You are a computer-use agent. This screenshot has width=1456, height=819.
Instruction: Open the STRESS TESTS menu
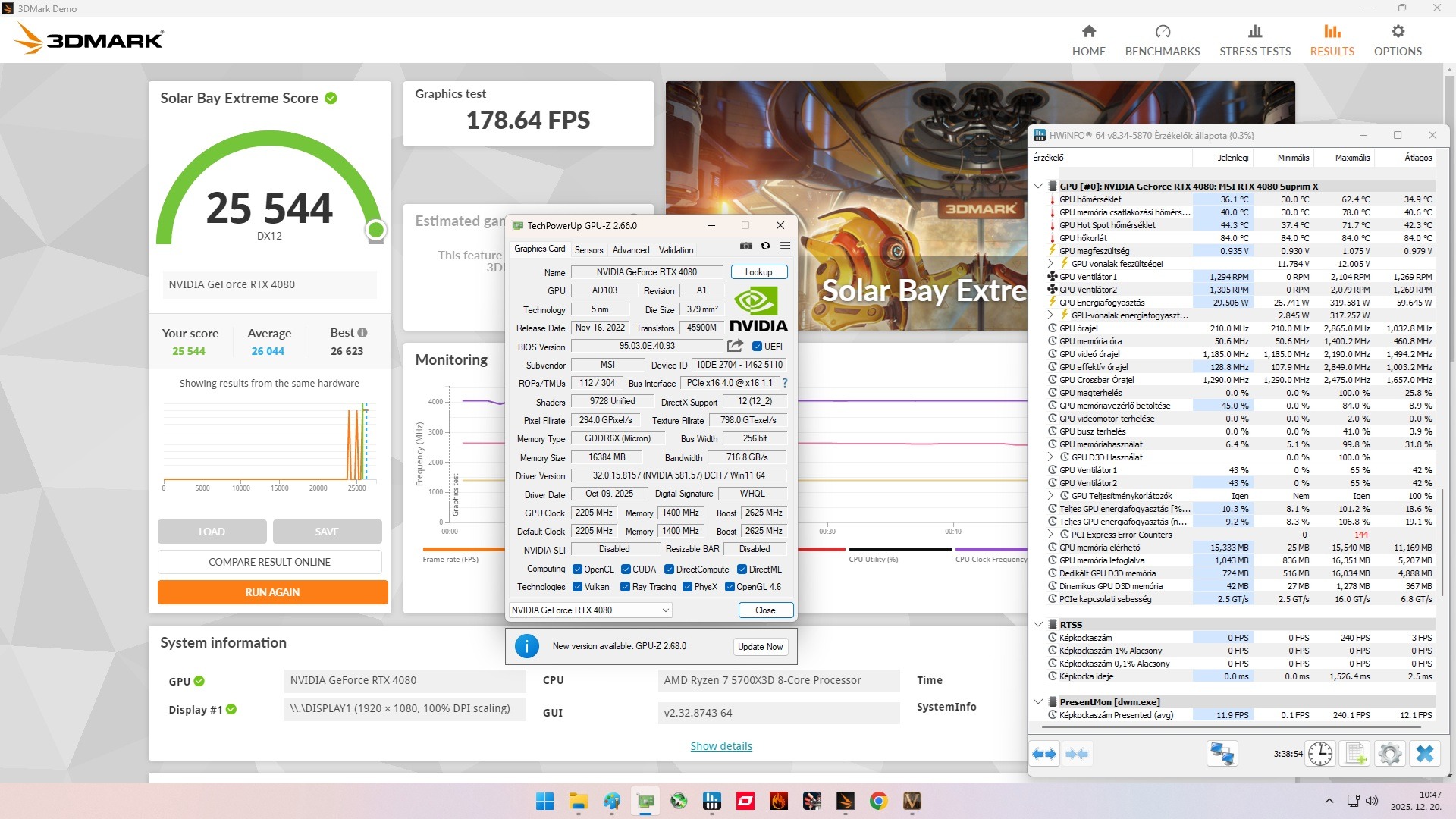1254,40
